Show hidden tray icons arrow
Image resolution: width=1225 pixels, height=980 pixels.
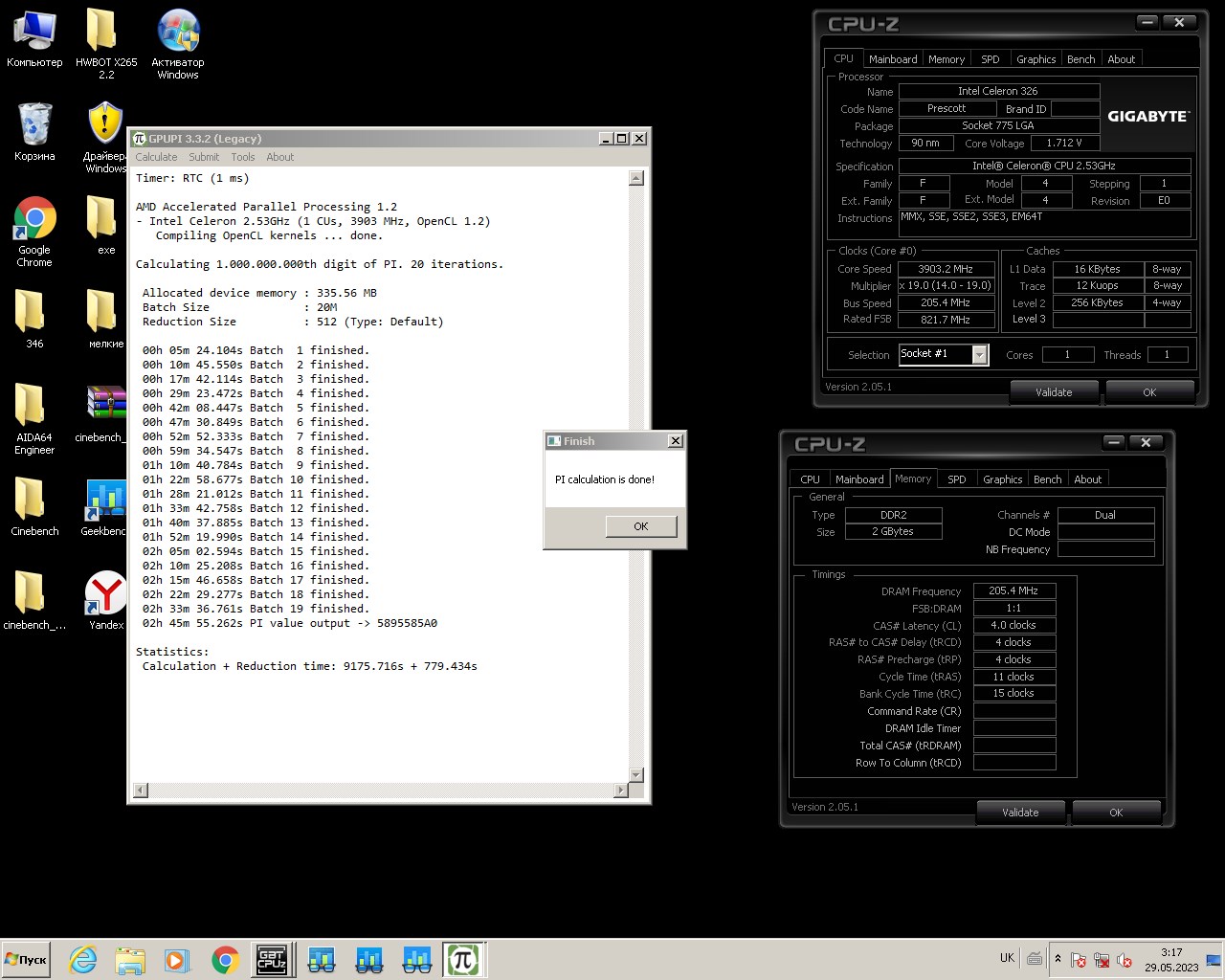point(1058,959)
